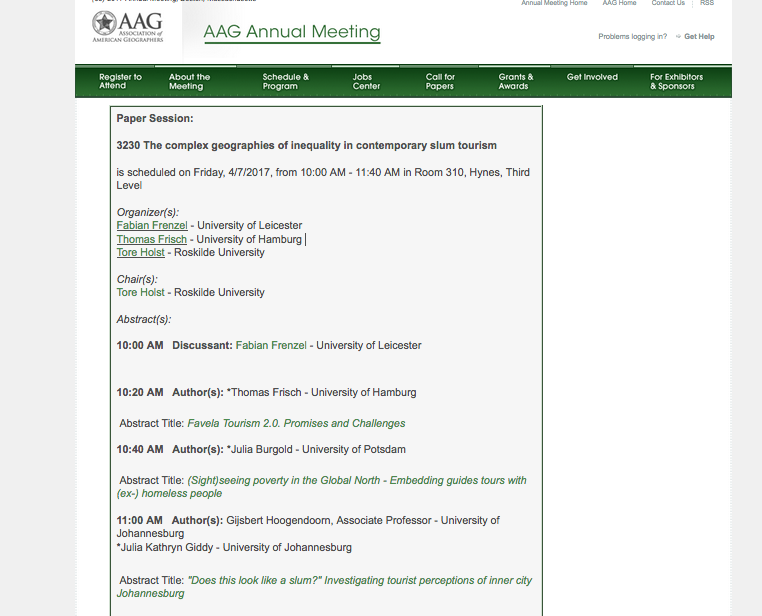Click the AAG Annual Meeting heading

(x=292, y=32)
